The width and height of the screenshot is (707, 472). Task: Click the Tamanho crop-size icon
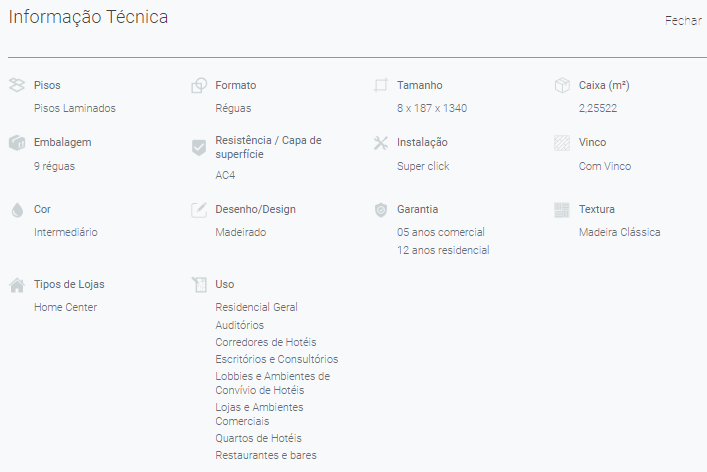381,85
